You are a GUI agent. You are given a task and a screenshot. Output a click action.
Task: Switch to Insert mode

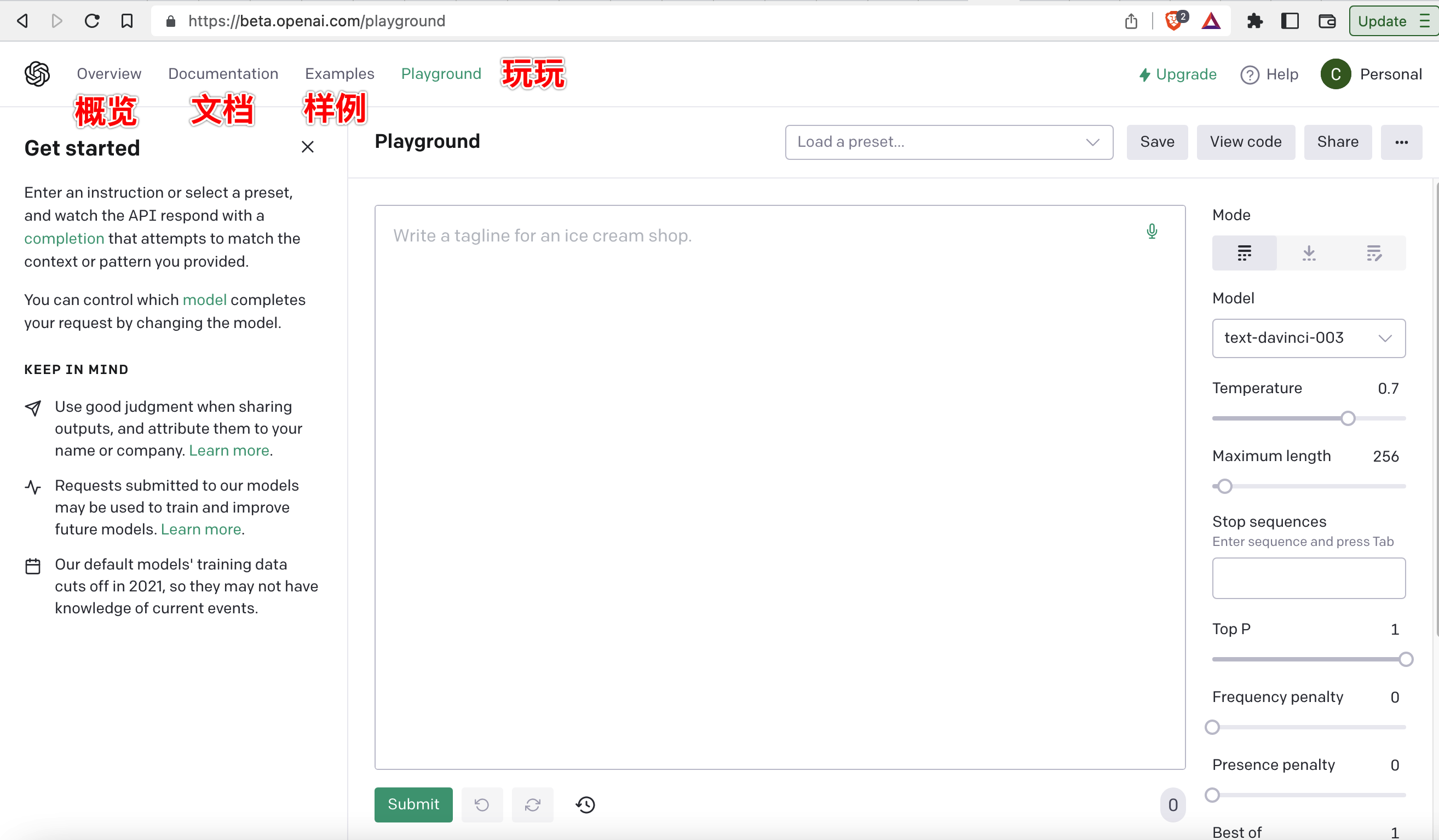point(1309,252)
